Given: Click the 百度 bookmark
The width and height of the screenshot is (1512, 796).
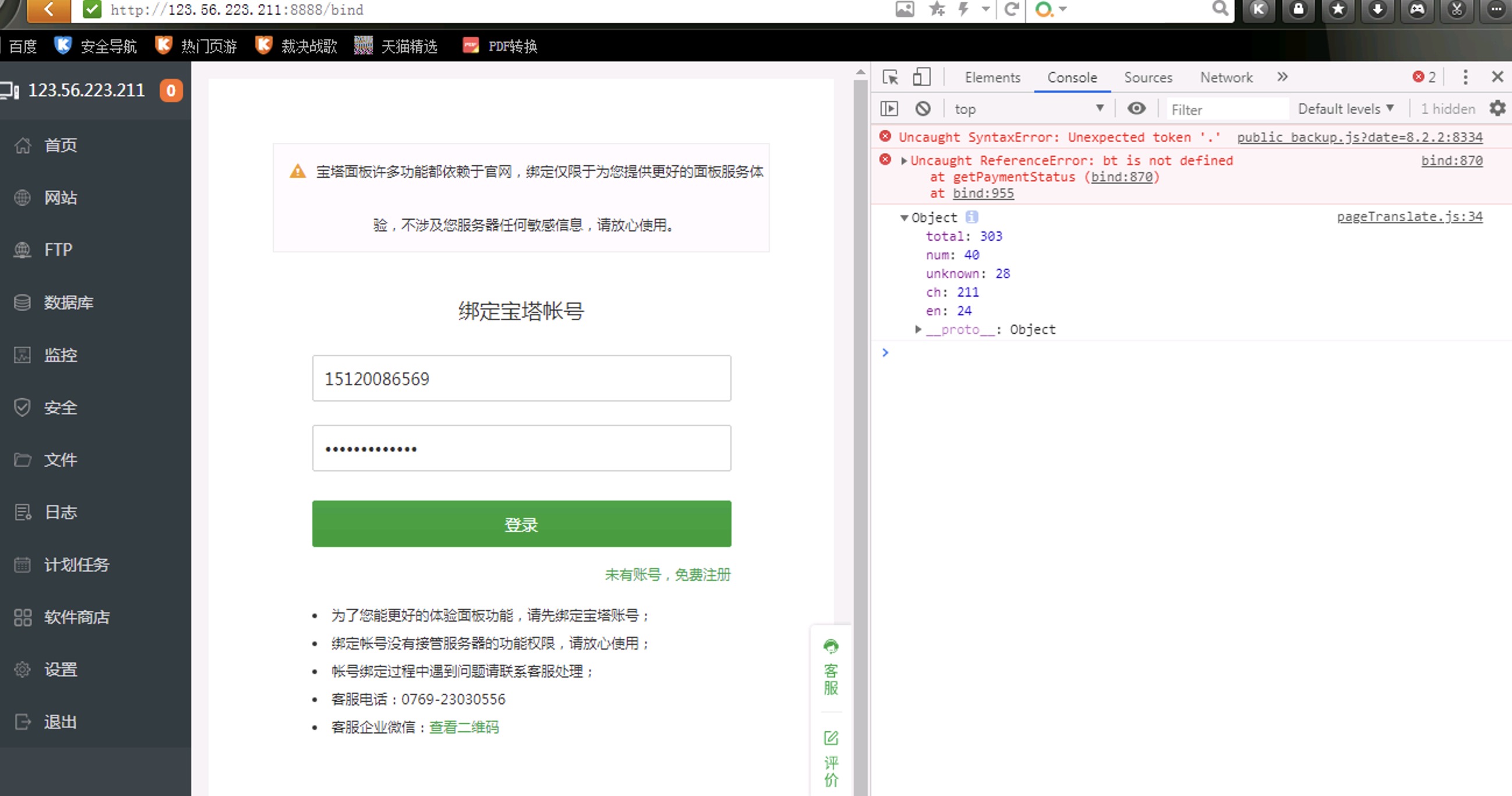Looking at the screenshot, I should tap(22, 46).
